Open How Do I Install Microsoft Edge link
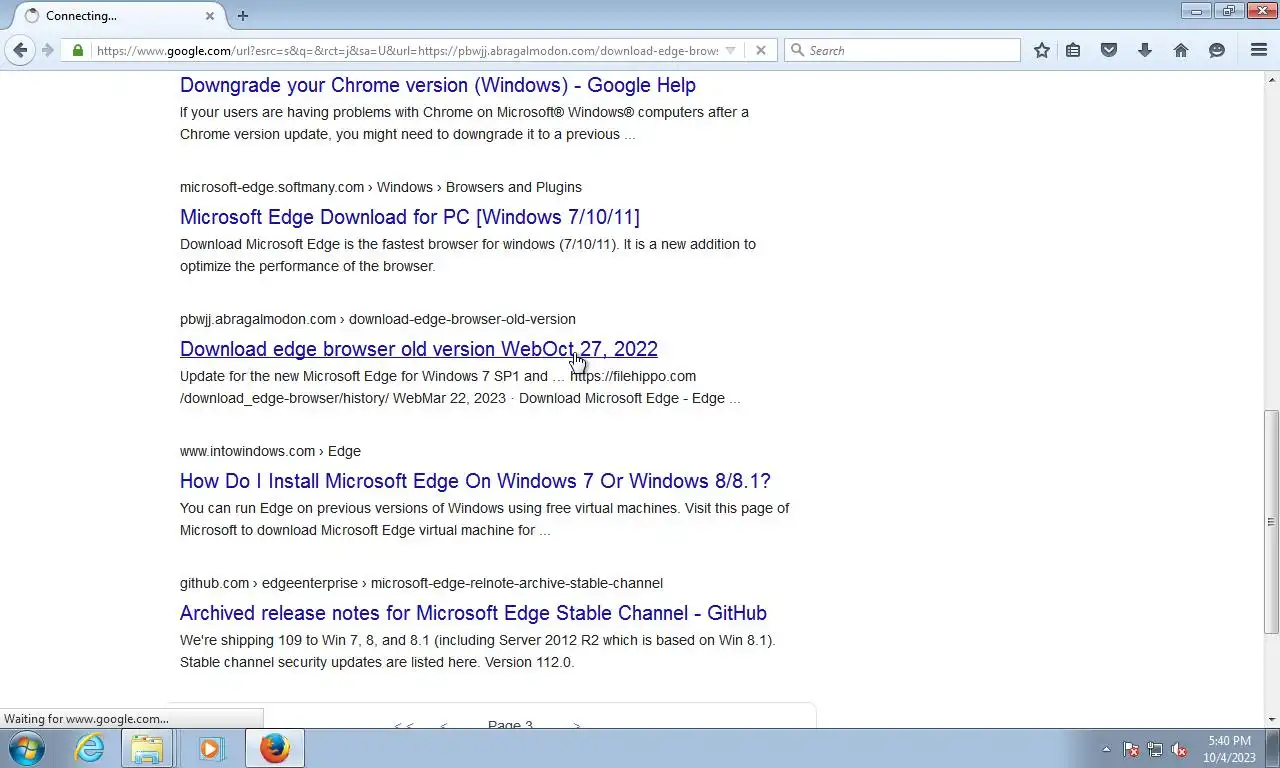The width and height of the screenshot is (1280, 768). [475, 481]
